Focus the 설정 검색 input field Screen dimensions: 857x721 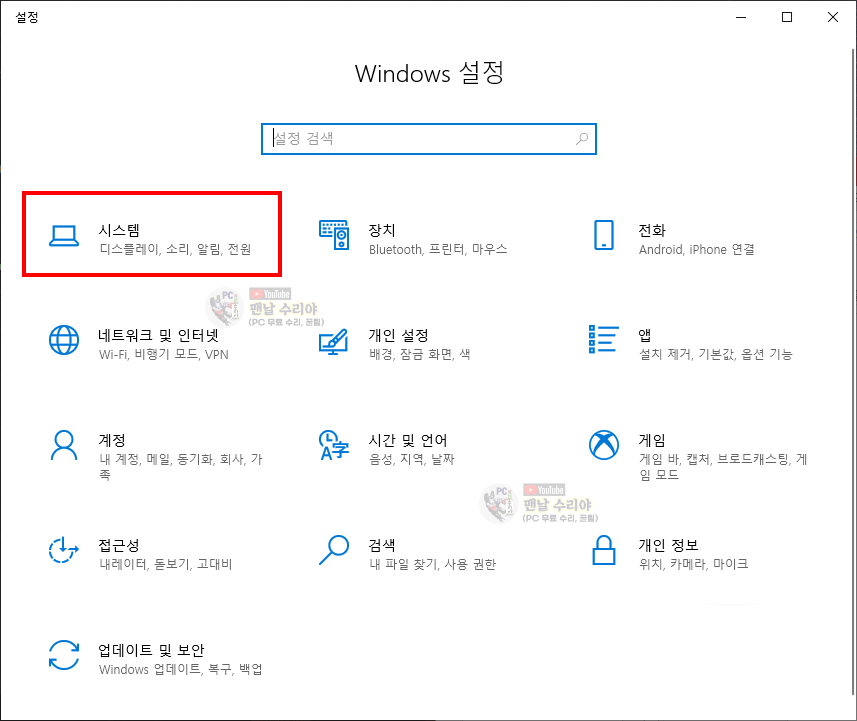click(429, 139)
